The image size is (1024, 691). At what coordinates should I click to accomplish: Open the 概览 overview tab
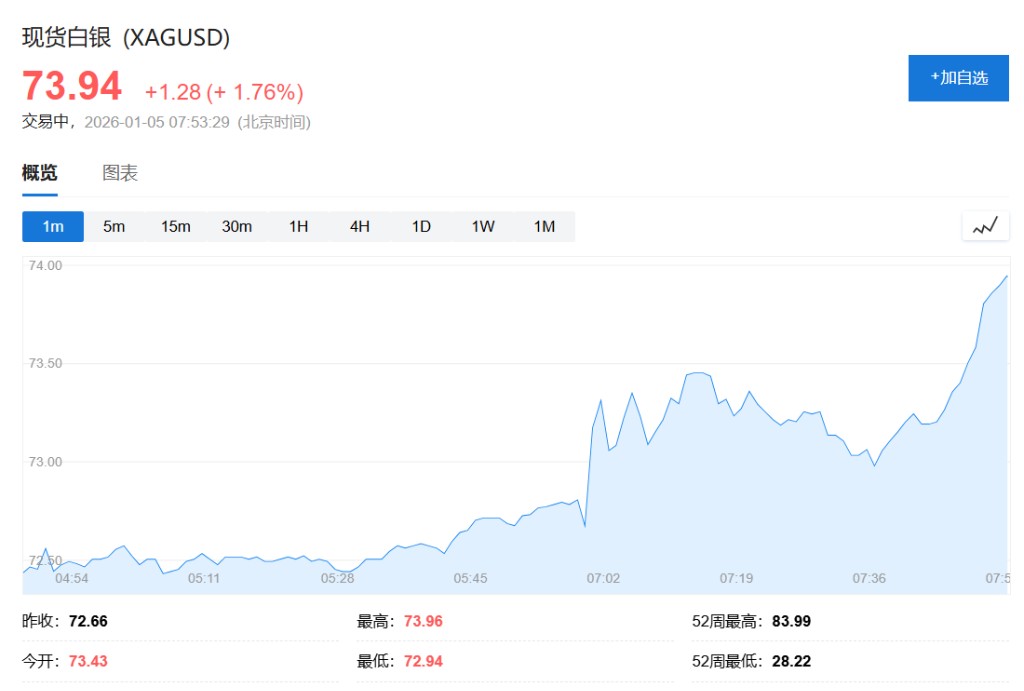(x=40, y=173)
